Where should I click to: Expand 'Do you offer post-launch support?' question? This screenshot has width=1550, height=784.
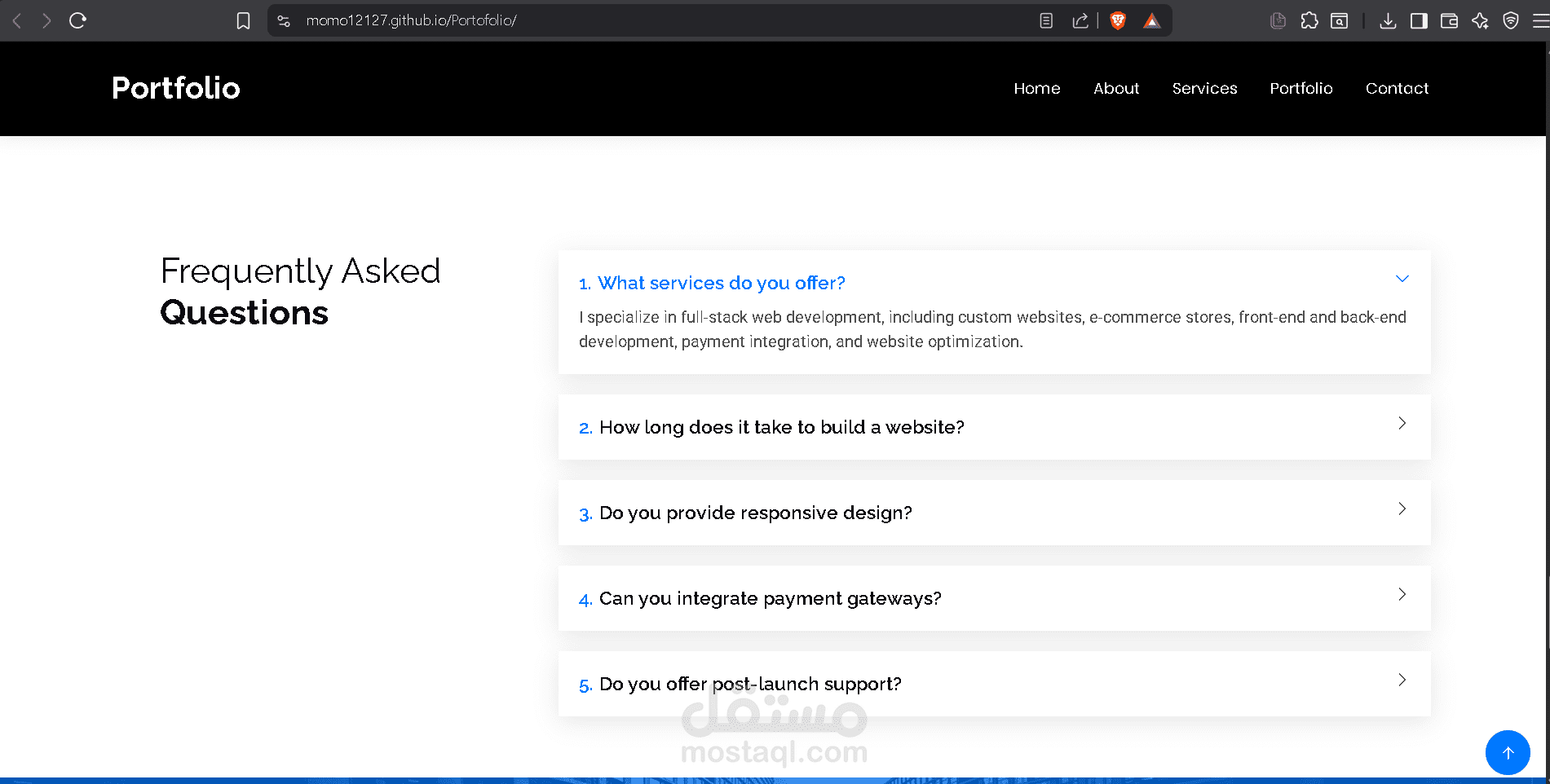994,684
